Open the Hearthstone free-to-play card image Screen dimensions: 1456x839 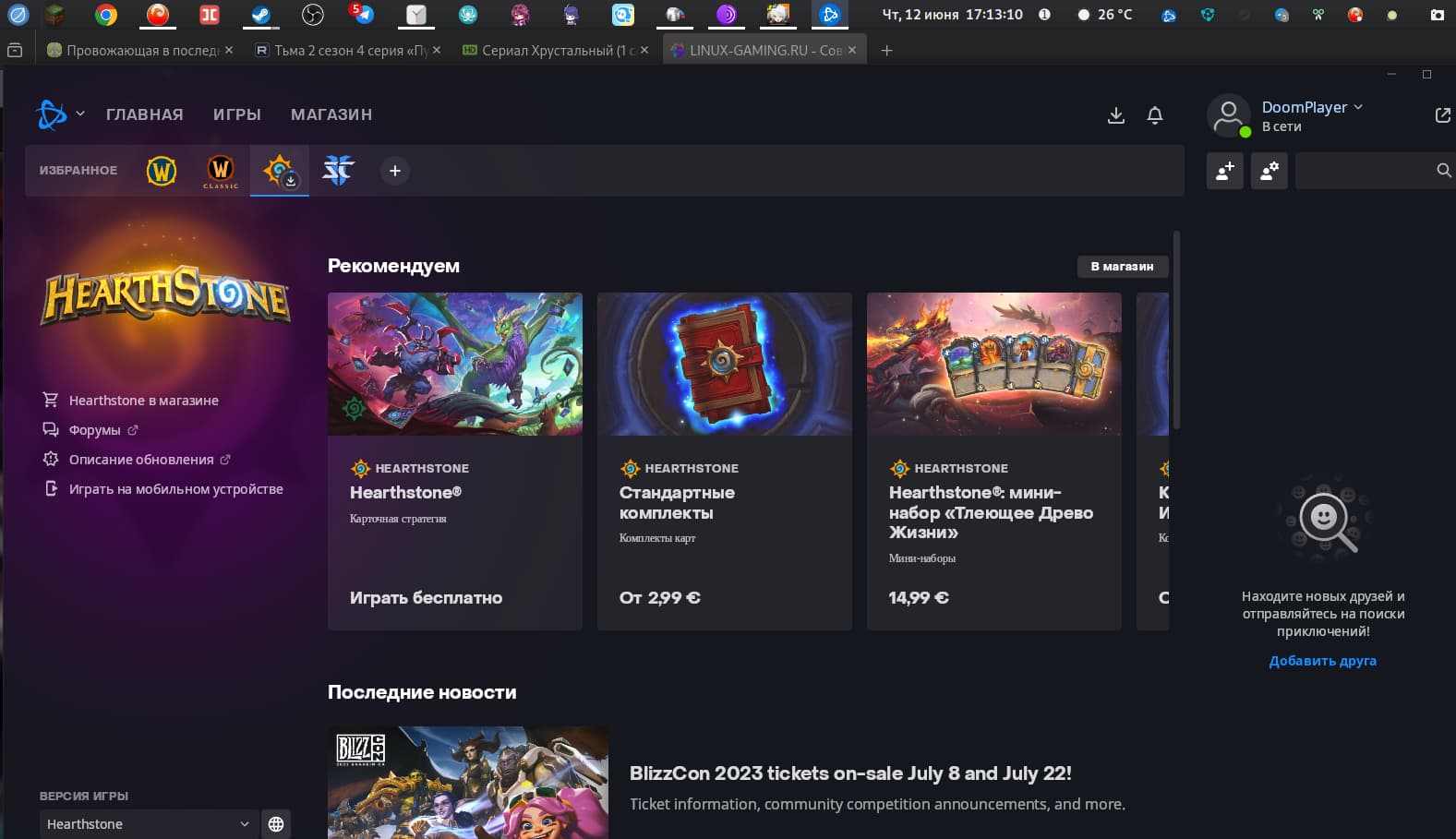coord(455,364)
